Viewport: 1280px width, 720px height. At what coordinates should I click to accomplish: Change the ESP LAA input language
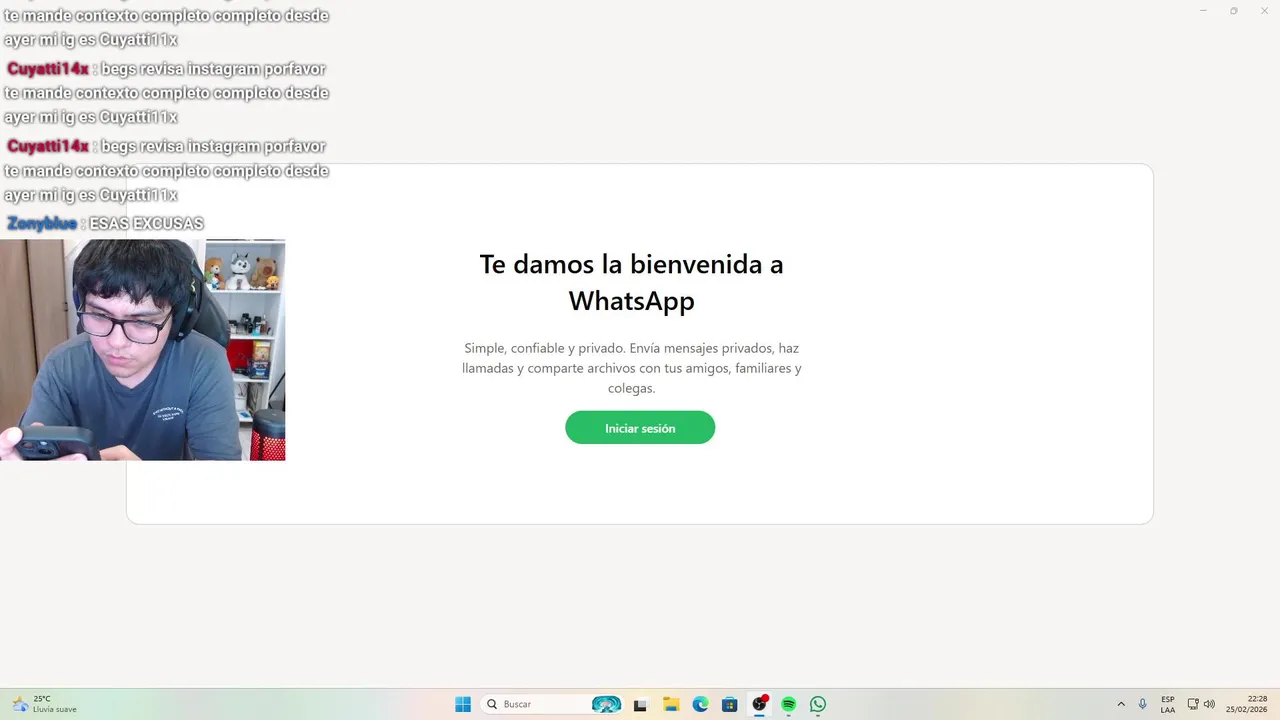coord(1168,704)
